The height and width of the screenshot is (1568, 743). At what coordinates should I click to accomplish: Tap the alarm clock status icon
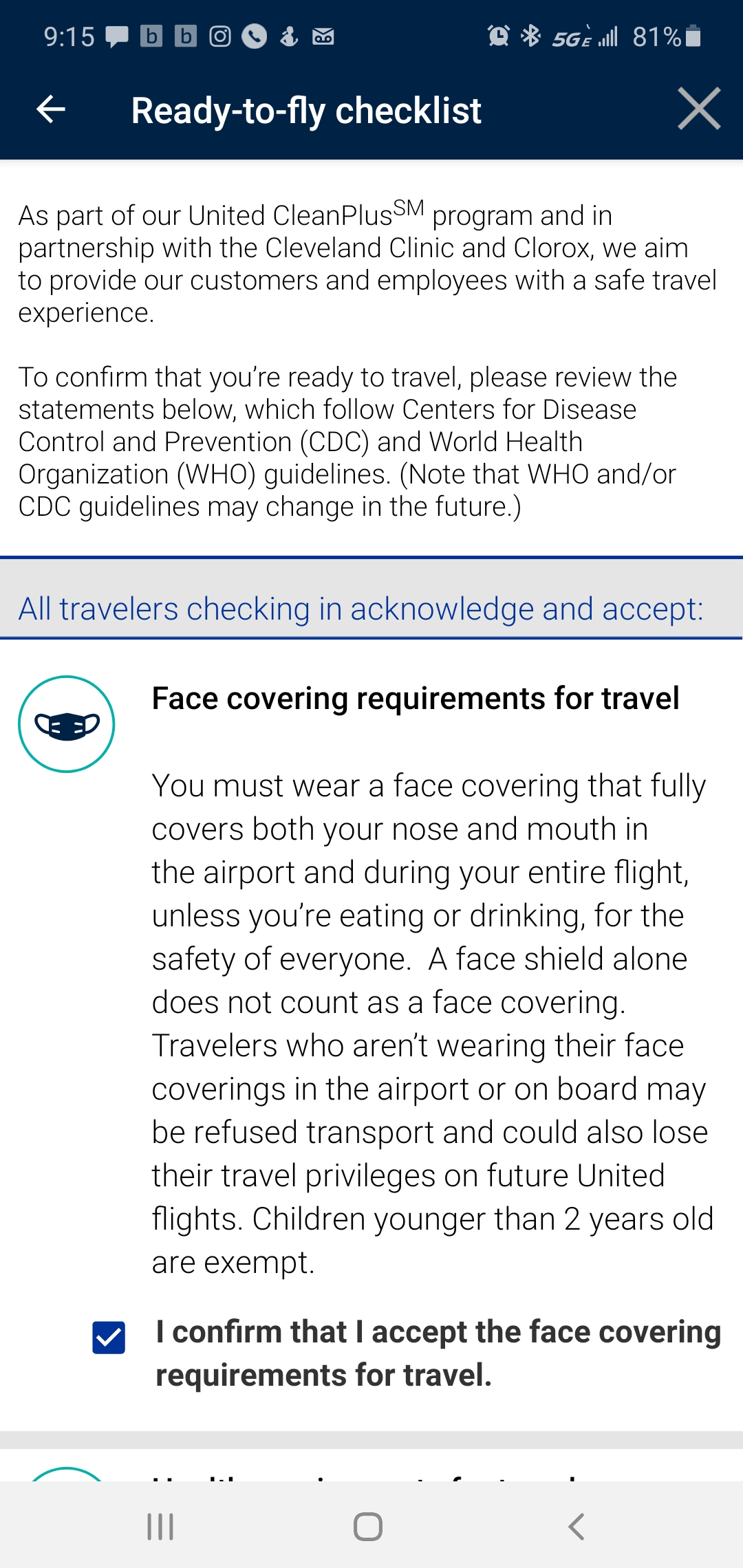click(498, 36)
